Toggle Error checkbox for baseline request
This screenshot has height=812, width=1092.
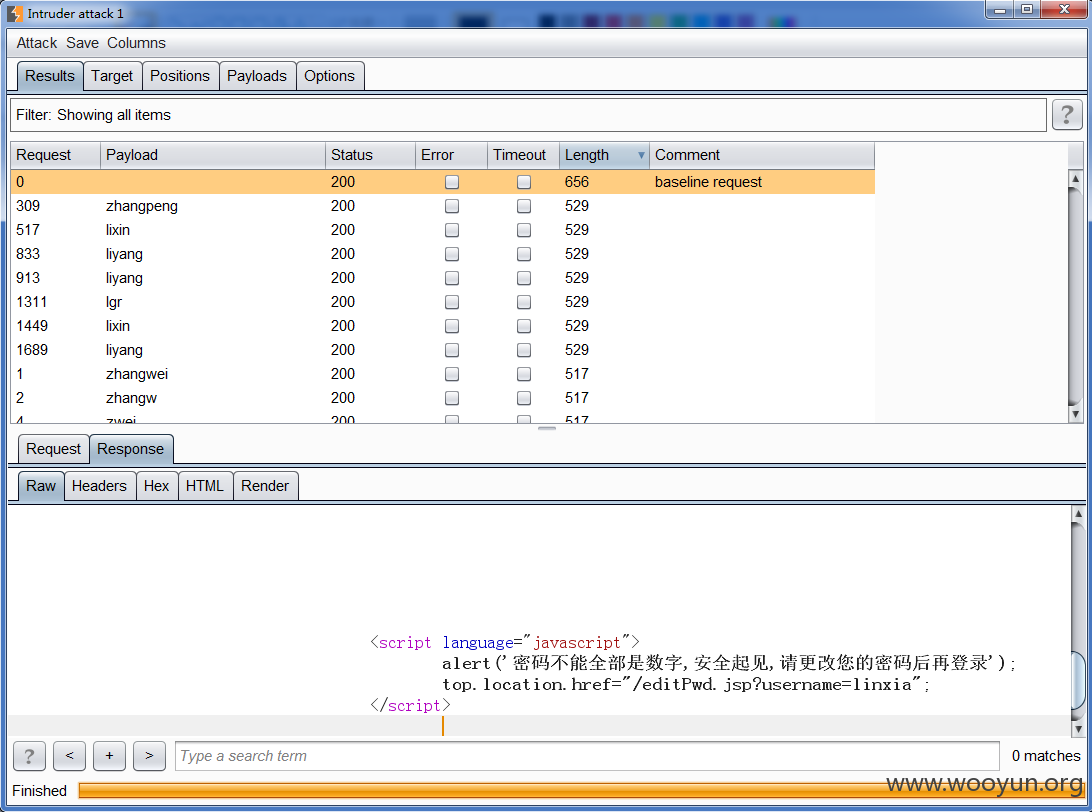pyautogui.click(x=452, y=182)
